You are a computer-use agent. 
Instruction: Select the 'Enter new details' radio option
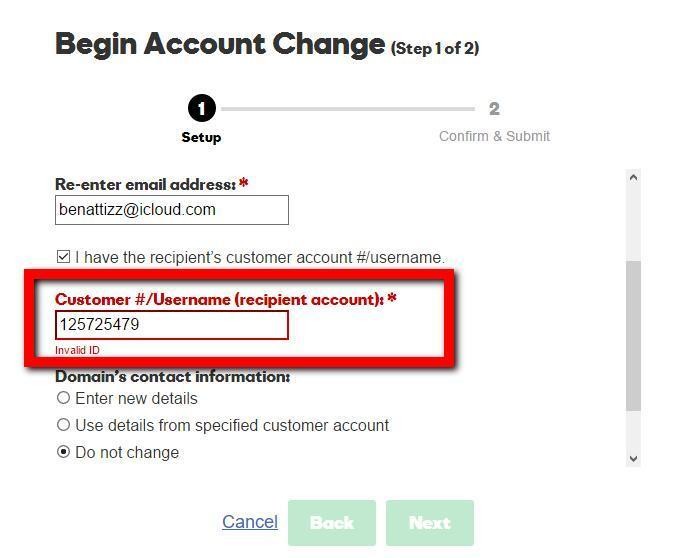64,398
